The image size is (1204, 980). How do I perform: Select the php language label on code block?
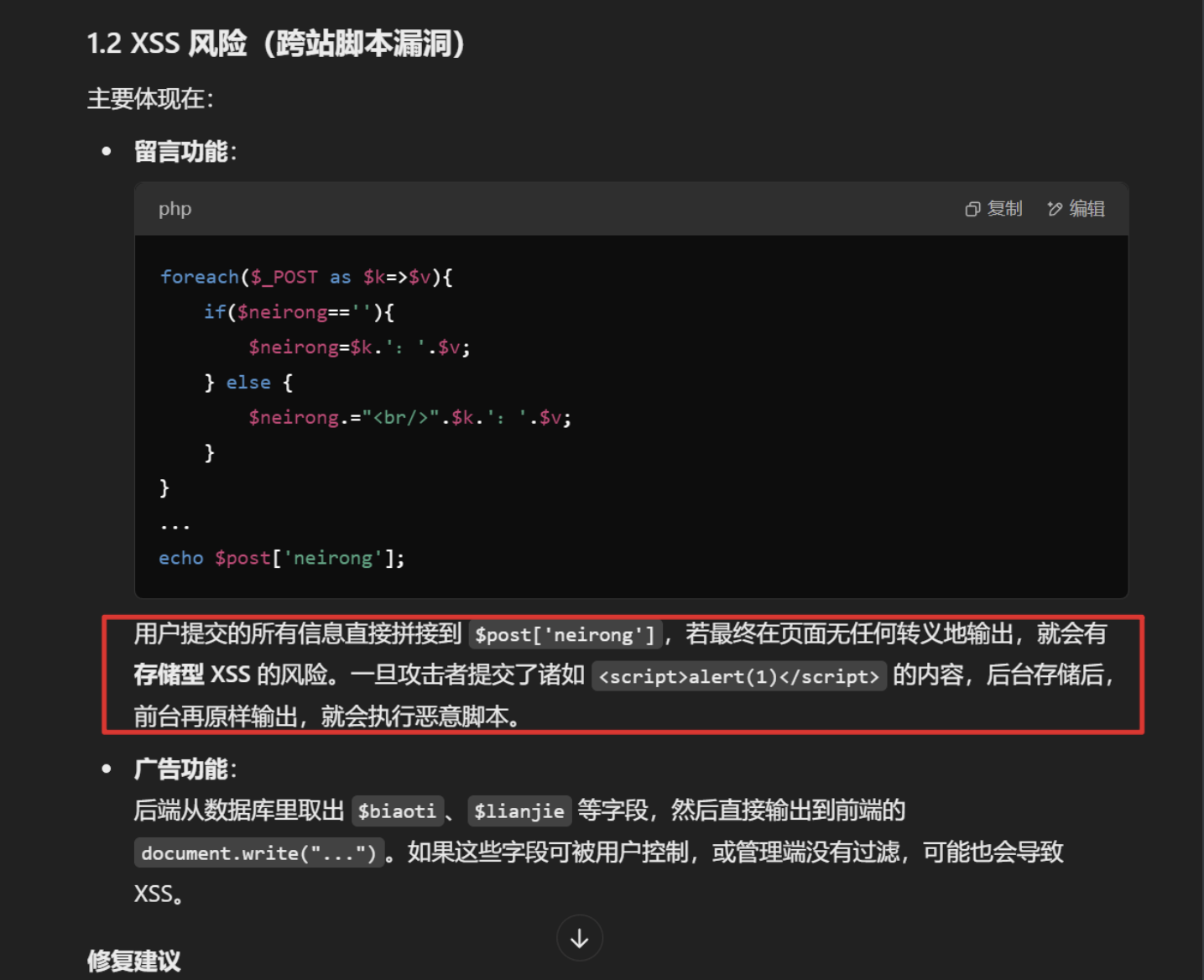tap(174, 208)
